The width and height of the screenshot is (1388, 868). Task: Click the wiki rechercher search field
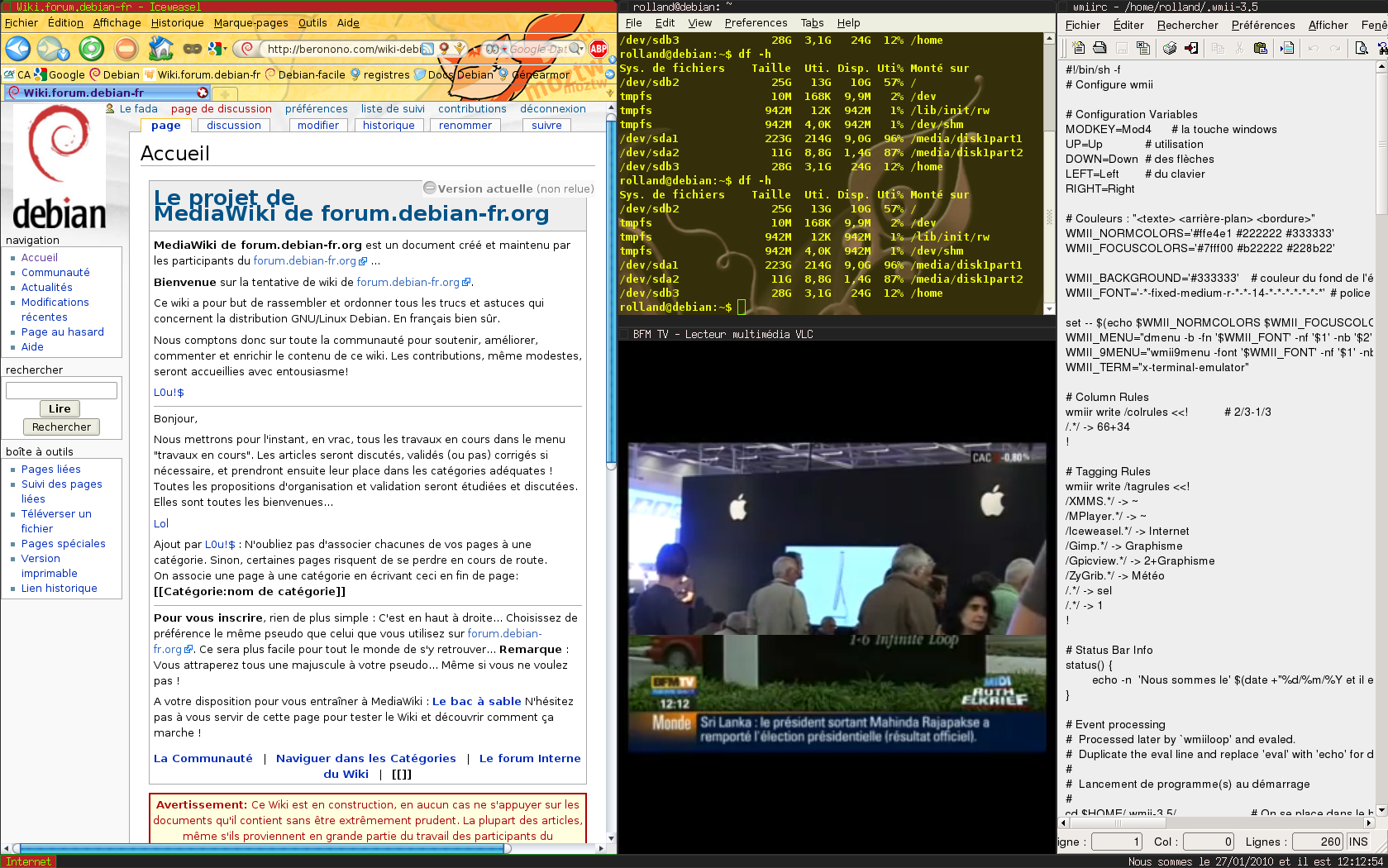61,390
